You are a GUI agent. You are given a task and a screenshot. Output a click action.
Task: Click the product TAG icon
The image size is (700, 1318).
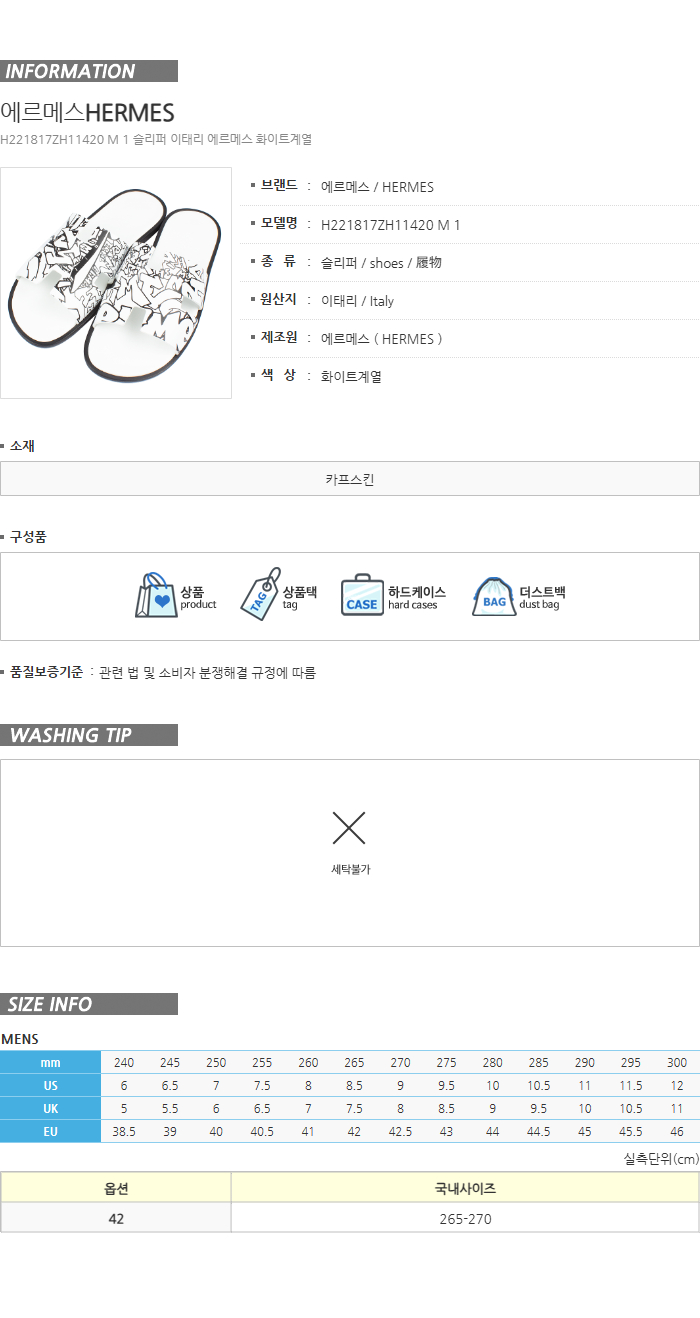pos(260,594)
